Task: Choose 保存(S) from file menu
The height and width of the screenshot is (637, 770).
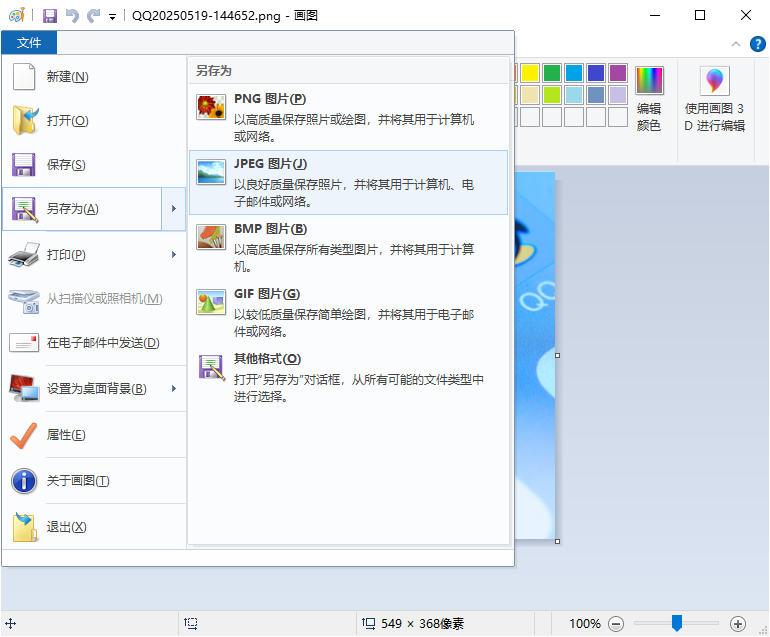Action: tap(93, 165)
